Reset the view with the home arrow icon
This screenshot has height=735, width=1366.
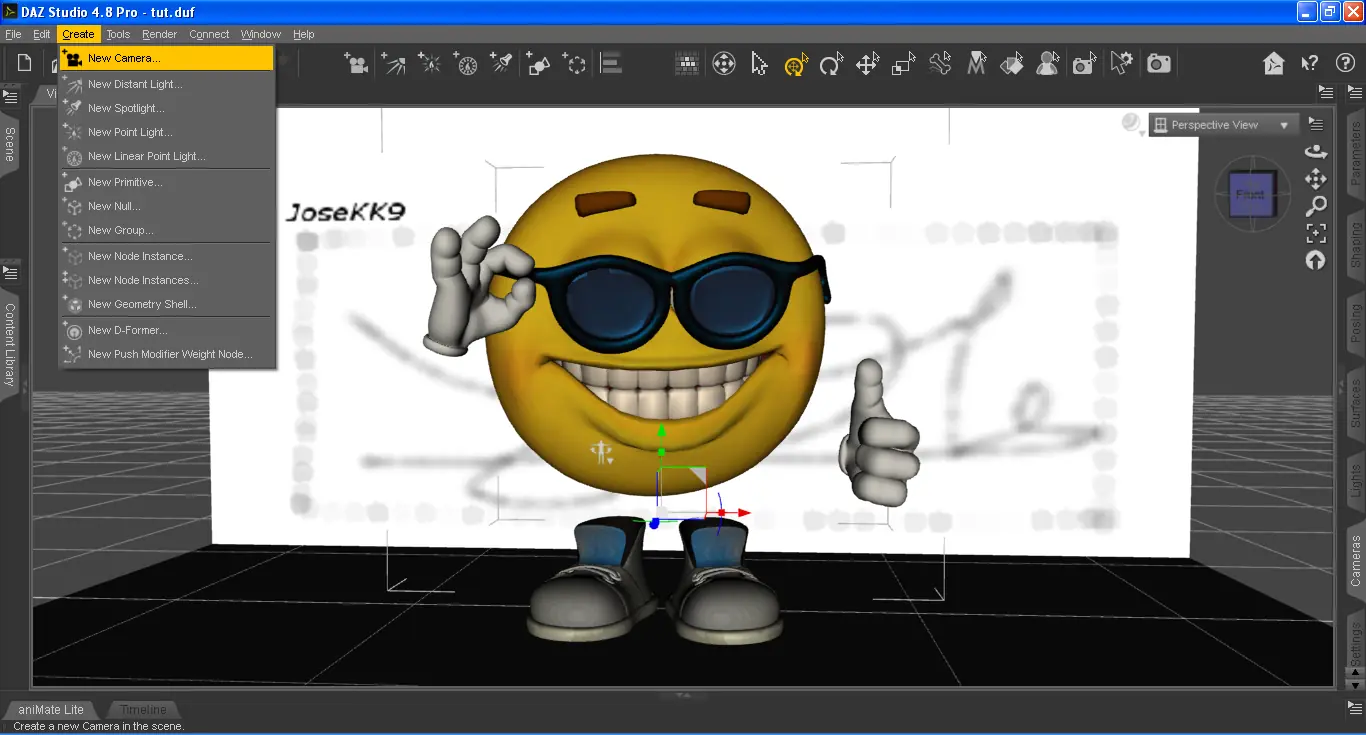pos(1316,260)
